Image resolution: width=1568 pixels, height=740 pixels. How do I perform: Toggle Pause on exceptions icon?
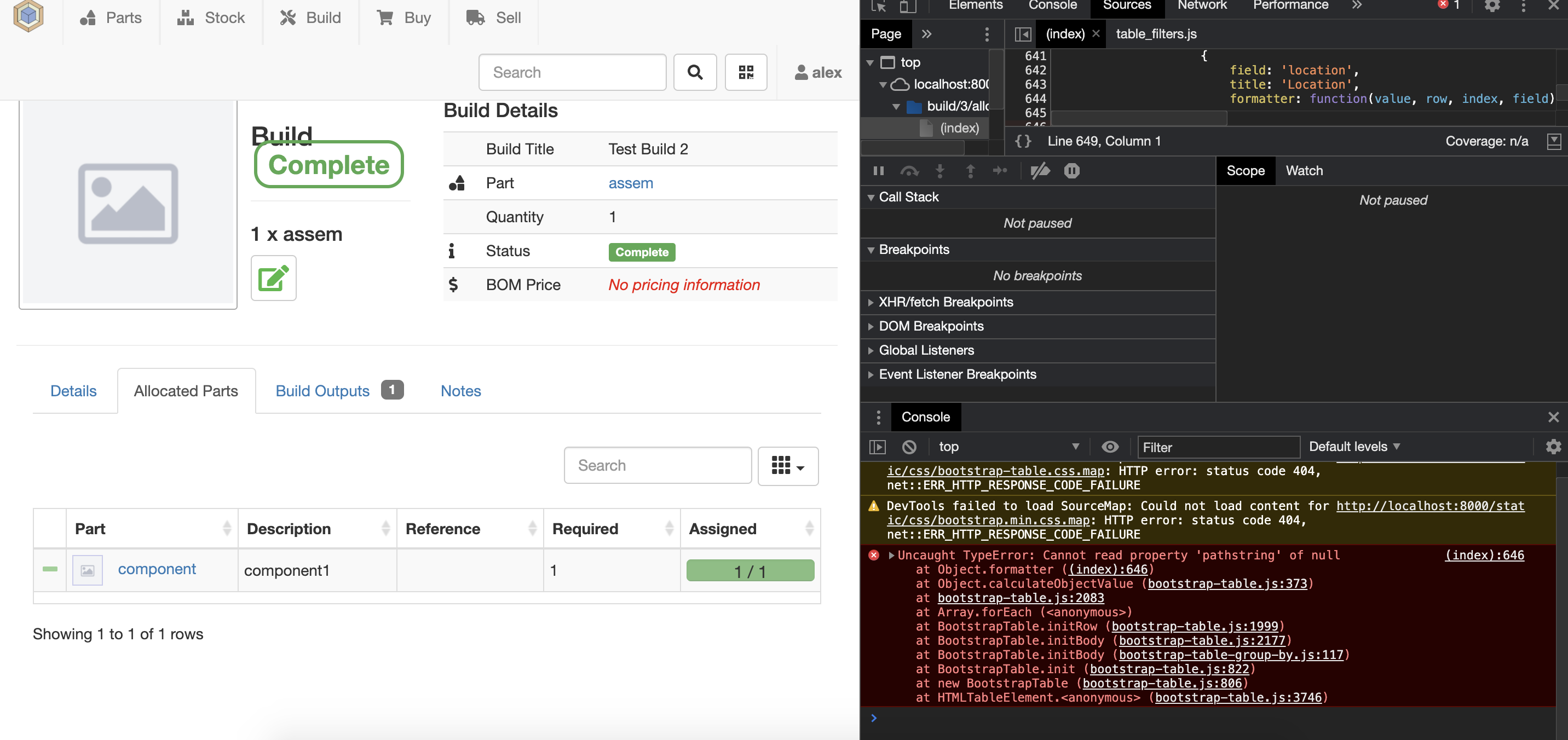tap(1072, 171)
